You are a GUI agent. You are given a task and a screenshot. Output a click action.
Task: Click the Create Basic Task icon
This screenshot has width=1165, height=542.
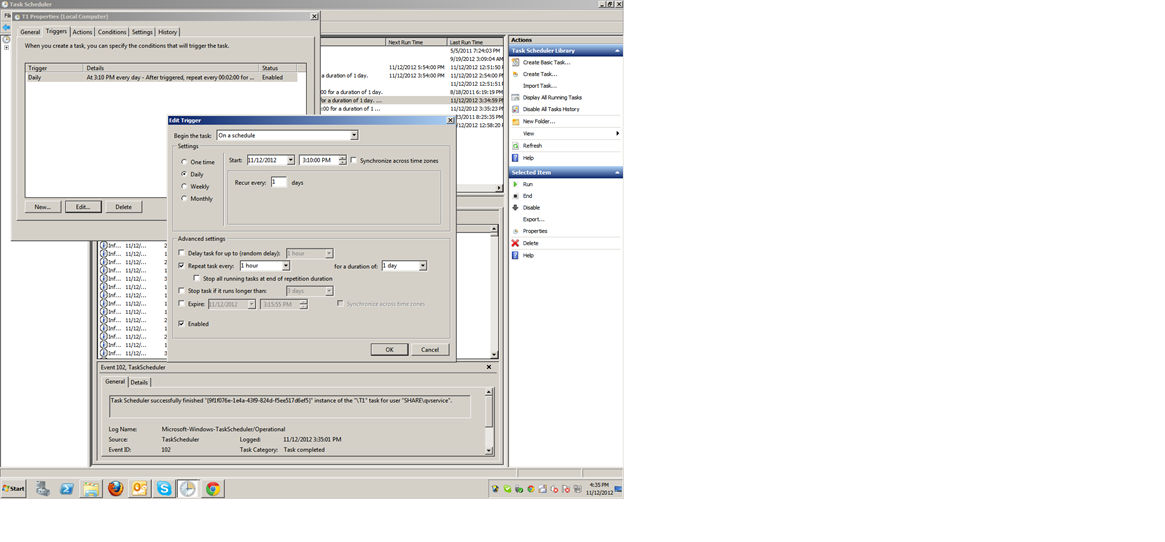[x=516, y=62]
